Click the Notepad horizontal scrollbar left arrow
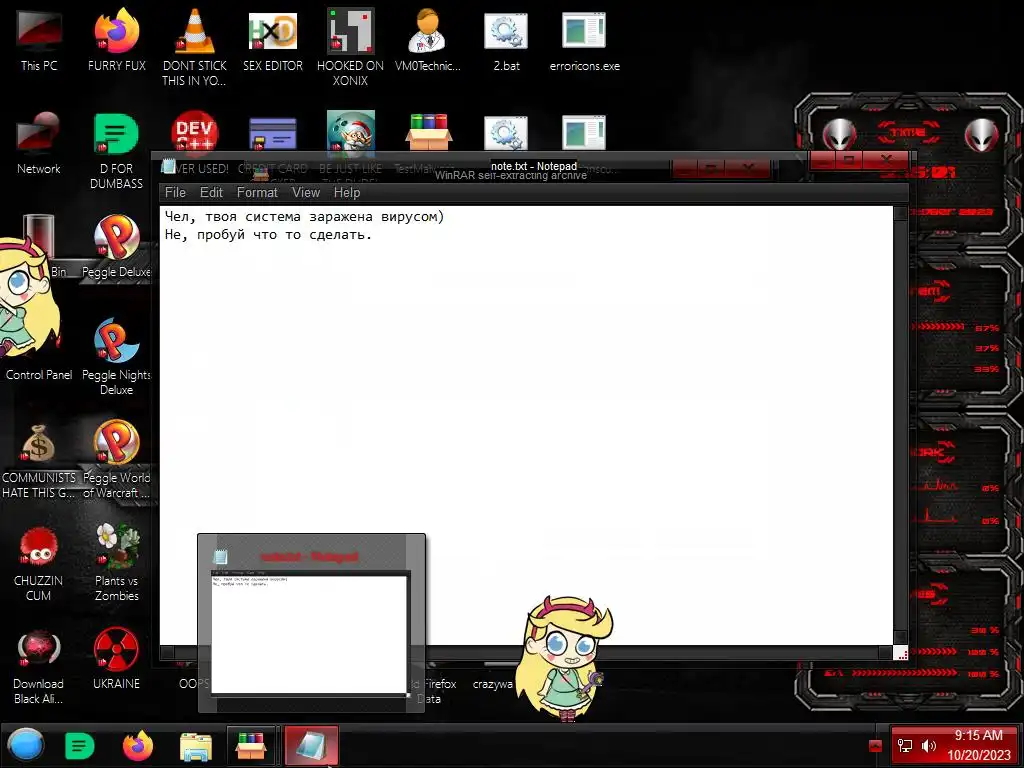Viewport: 1024px width, 768px height. coord(167,652)
